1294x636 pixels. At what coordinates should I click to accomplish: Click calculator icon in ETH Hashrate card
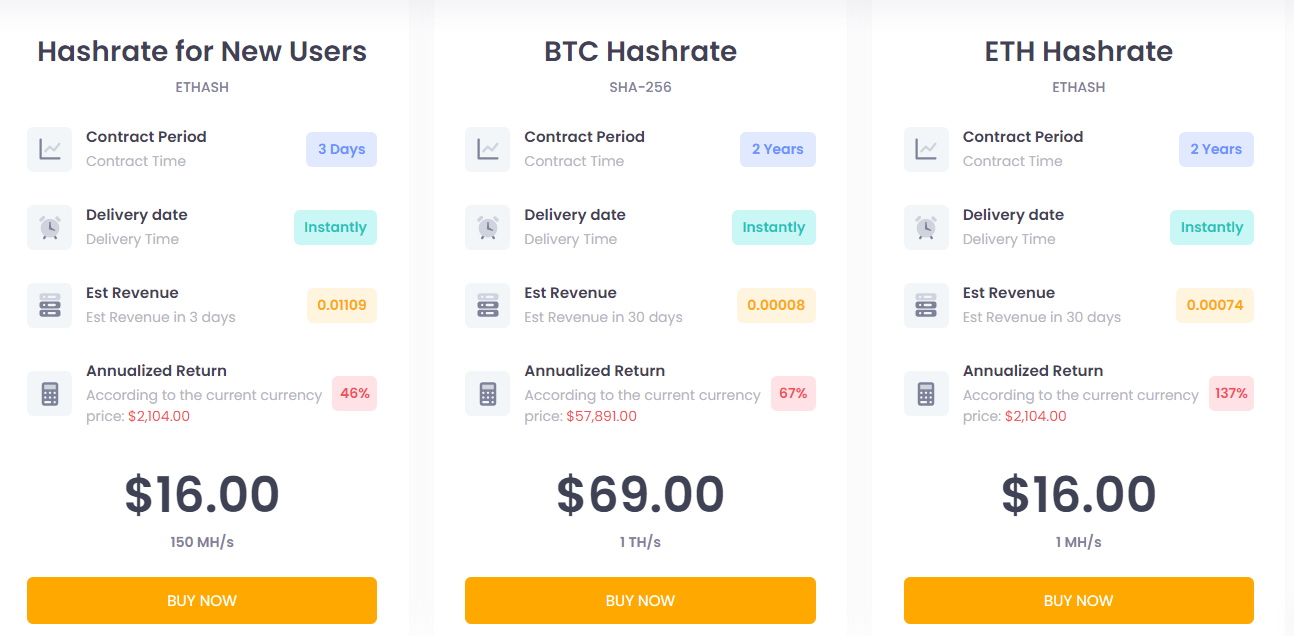point(926,393)
